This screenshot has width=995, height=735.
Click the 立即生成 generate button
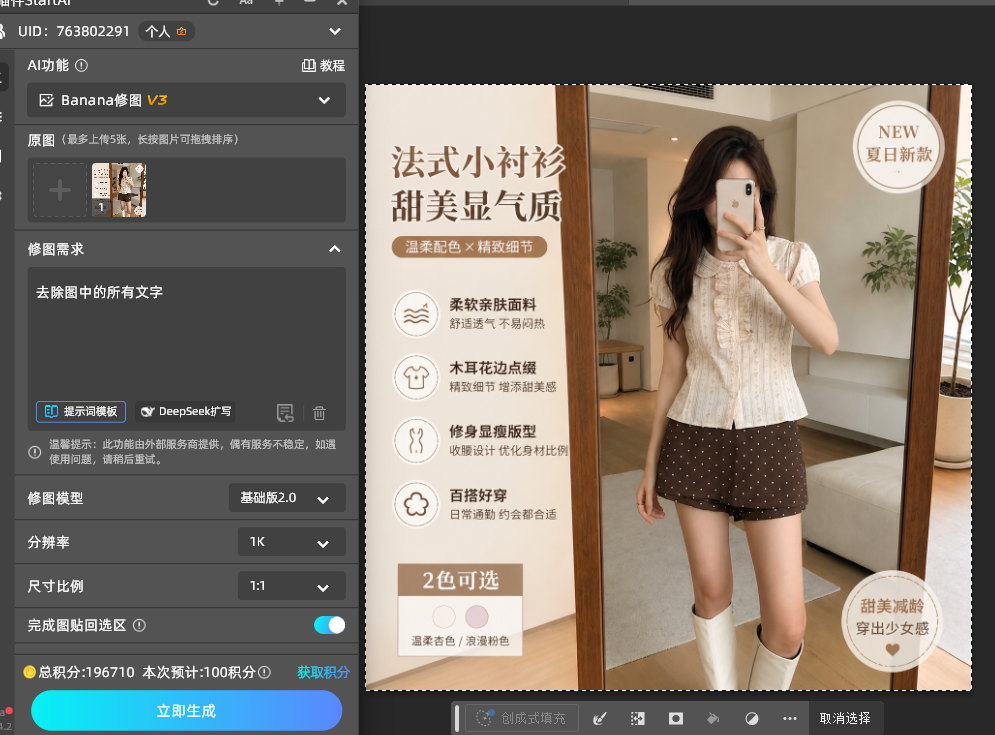coord(186,710)
